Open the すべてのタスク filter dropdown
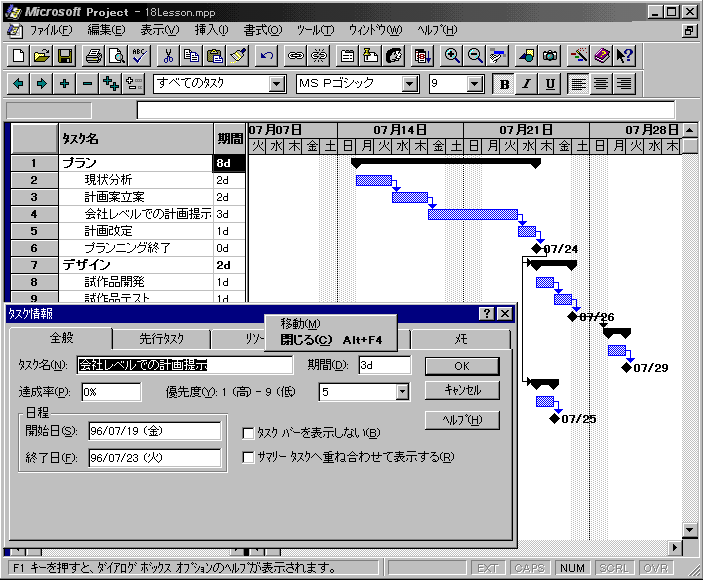The height and width of the screenshot is (580, 703). coord(277,84)
